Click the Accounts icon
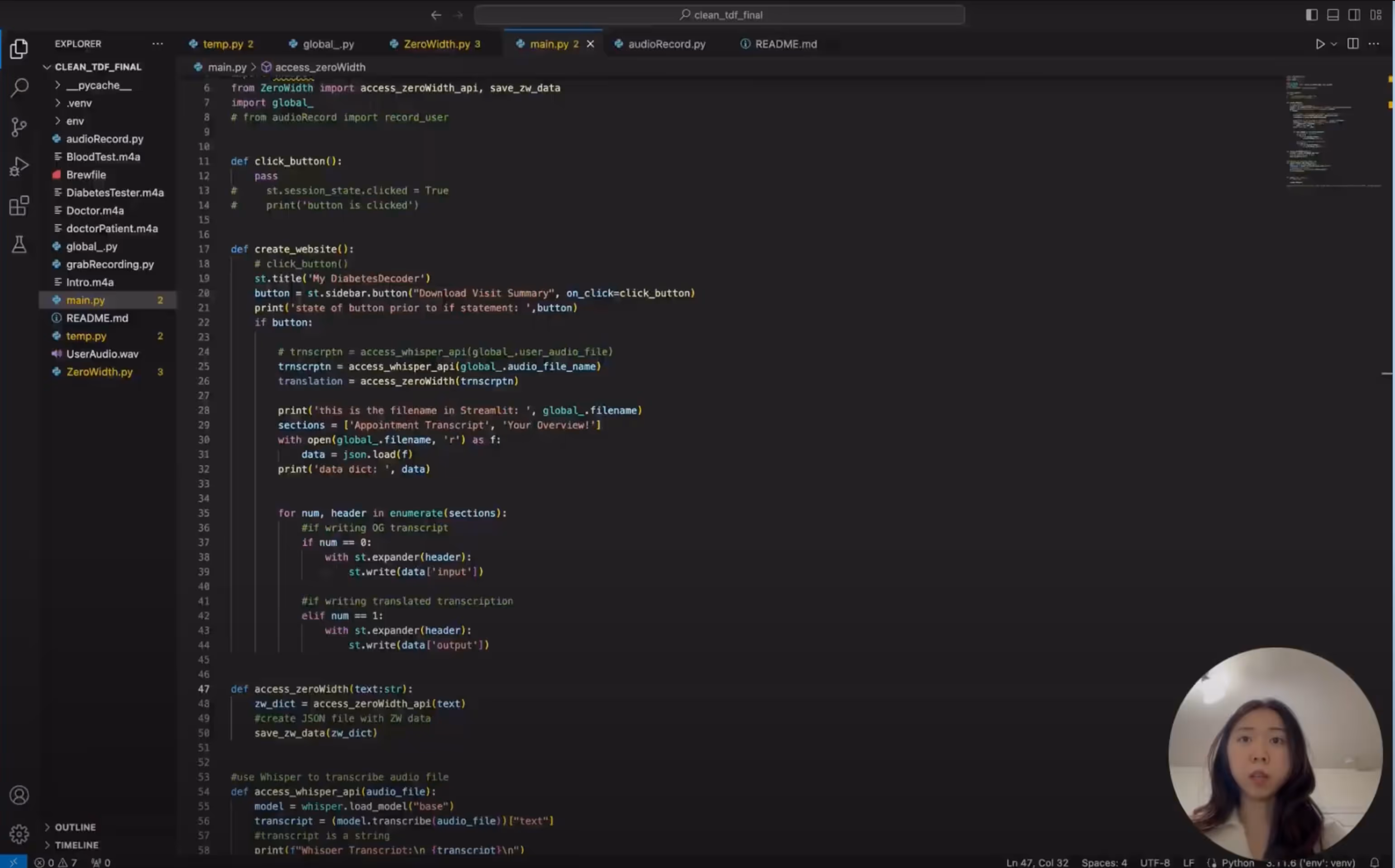 (19, 795)
